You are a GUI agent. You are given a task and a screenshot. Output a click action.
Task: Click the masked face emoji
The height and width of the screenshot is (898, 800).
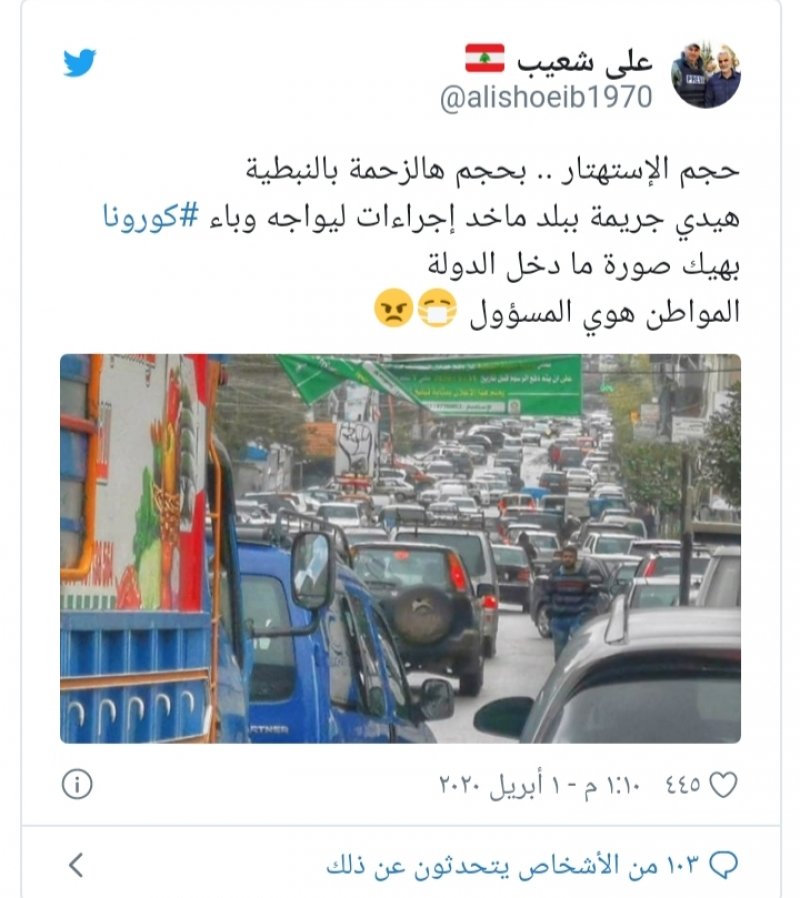tap(438, 308)
